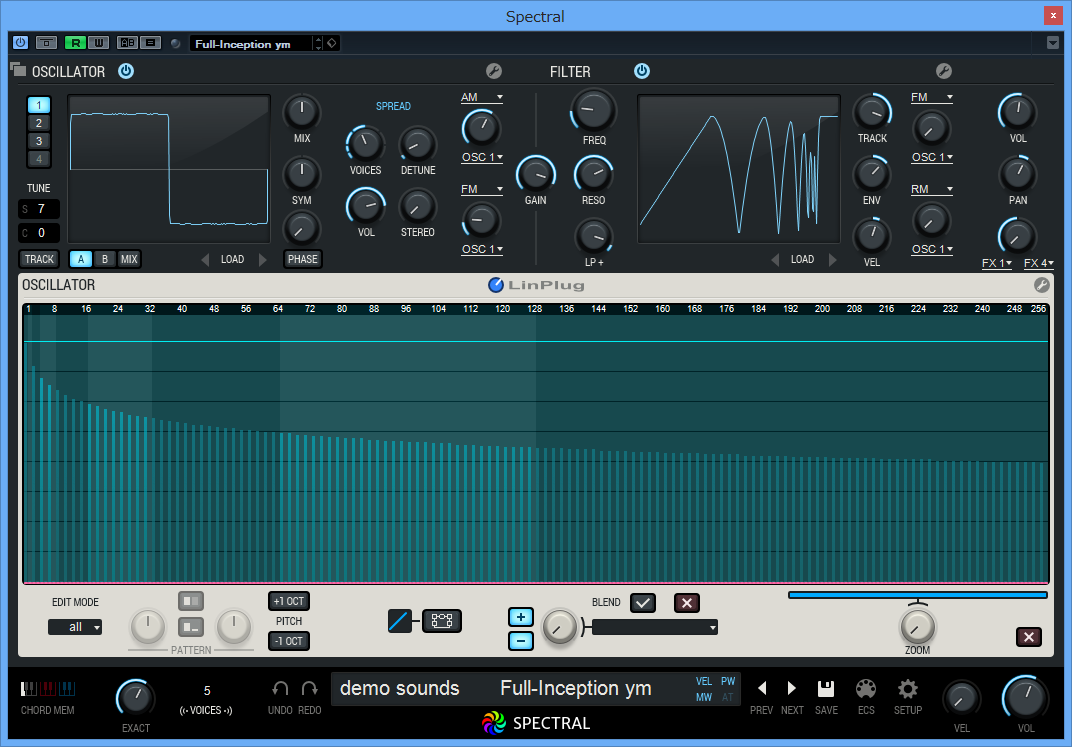Open oscillator FM type dropdown
1072x747 pixels.
coord(482,189)
